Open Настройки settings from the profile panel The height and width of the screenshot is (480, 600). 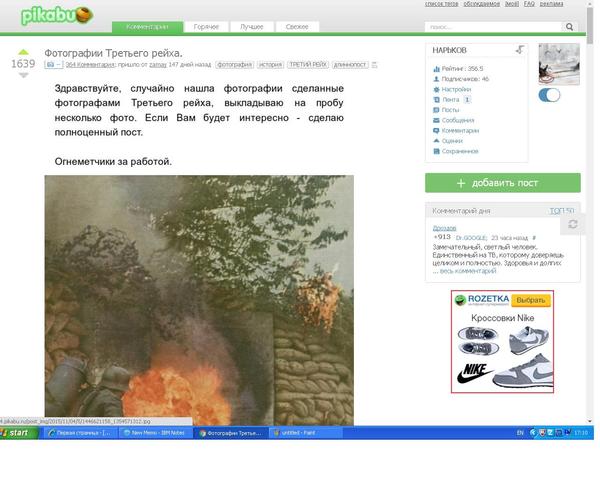456,89
